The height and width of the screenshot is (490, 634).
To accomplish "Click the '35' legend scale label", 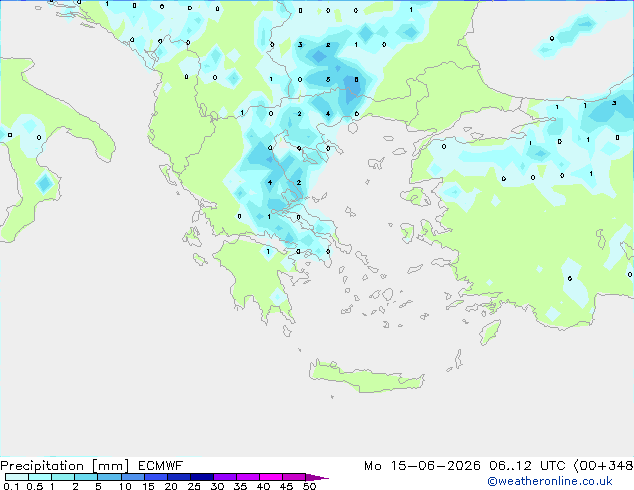I will pyautogui.click(x=240, y=486).
